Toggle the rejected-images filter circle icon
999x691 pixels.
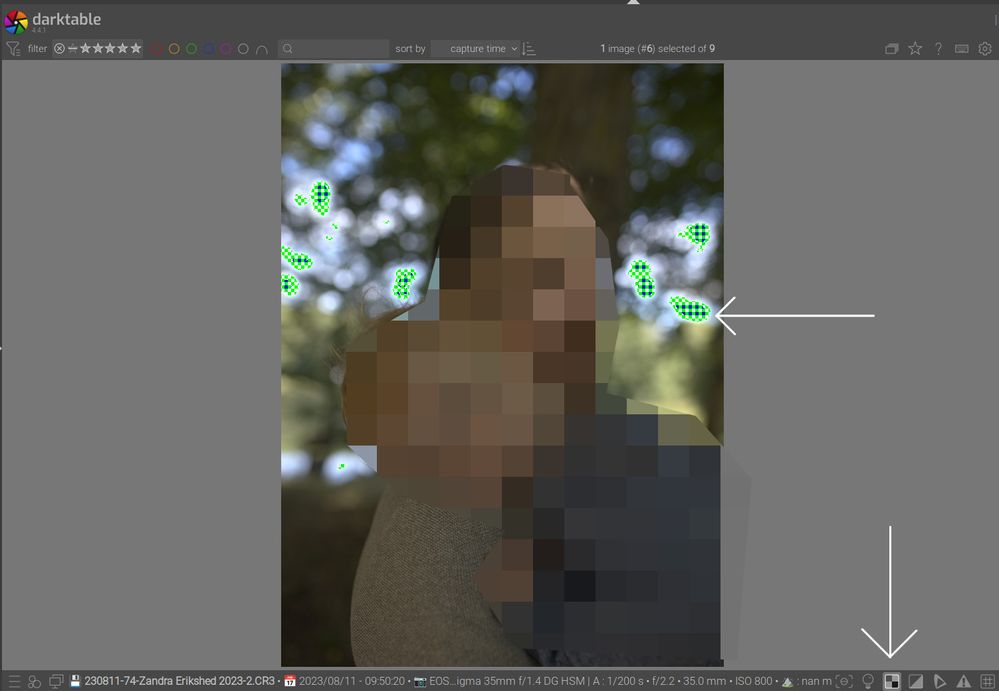click(60, 48)
